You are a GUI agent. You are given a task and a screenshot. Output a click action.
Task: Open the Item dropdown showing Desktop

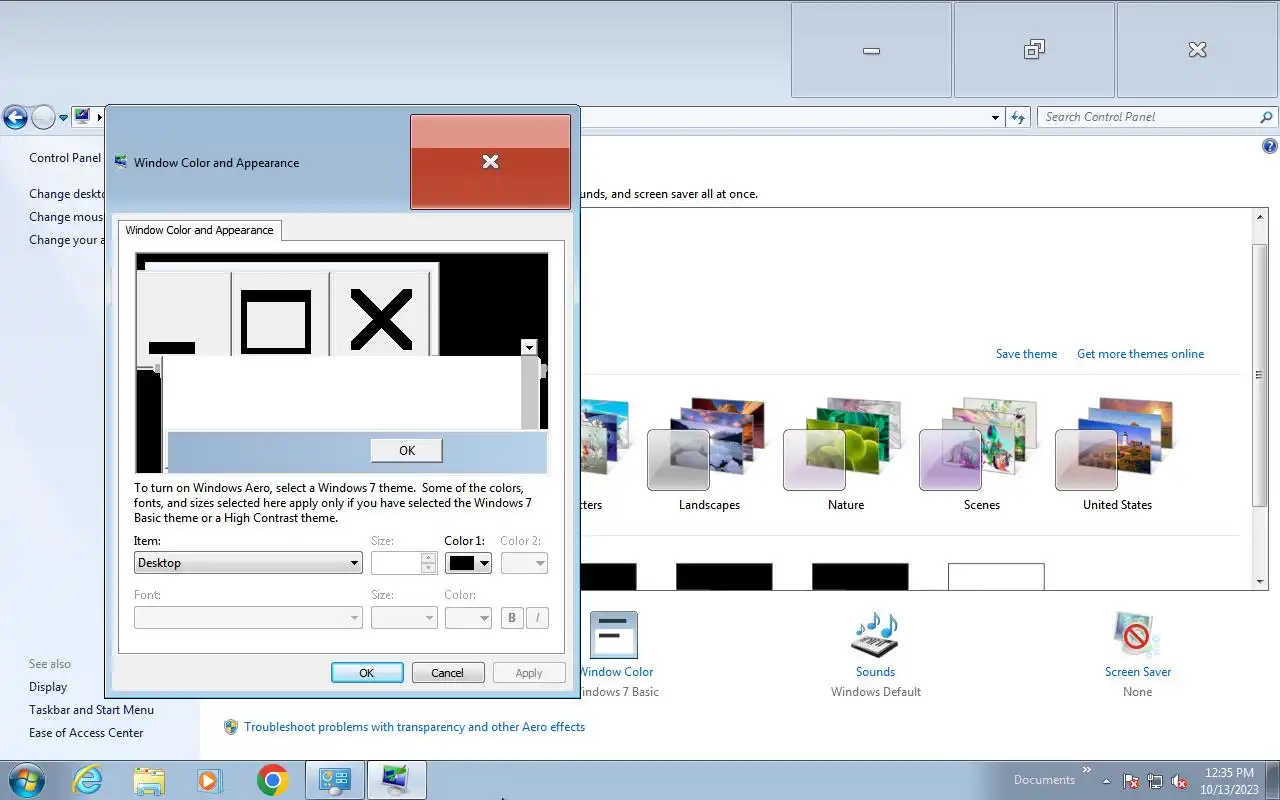(248, 563)
